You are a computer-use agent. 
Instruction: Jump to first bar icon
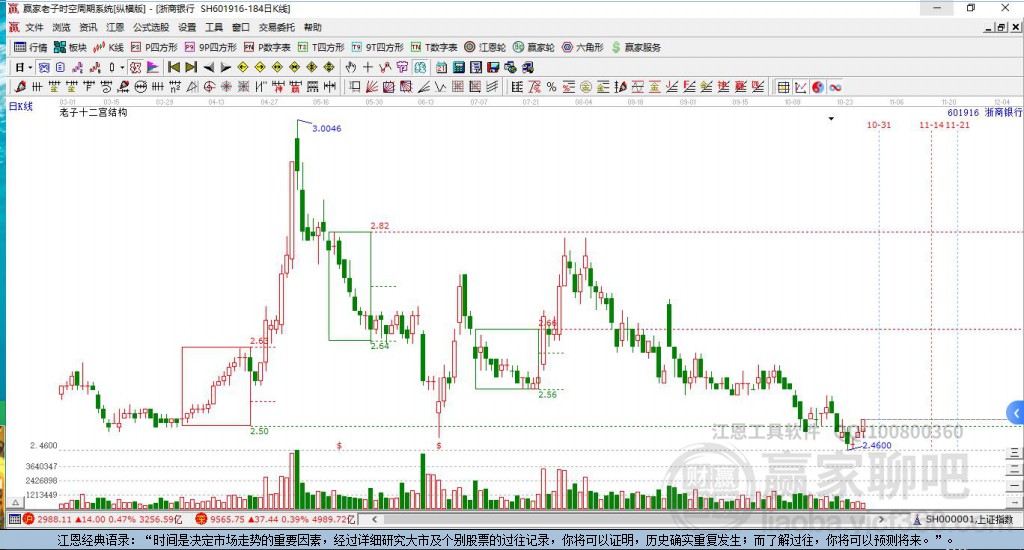pyautogui.click(x=174, y=67)
